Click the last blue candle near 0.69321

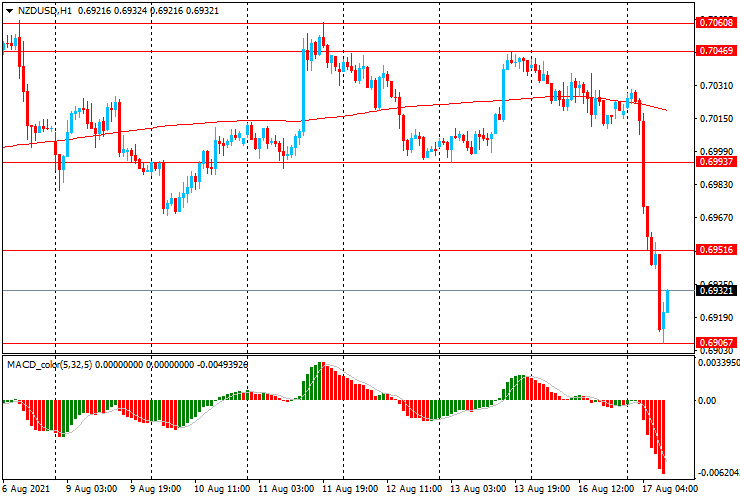coord(667,301)
